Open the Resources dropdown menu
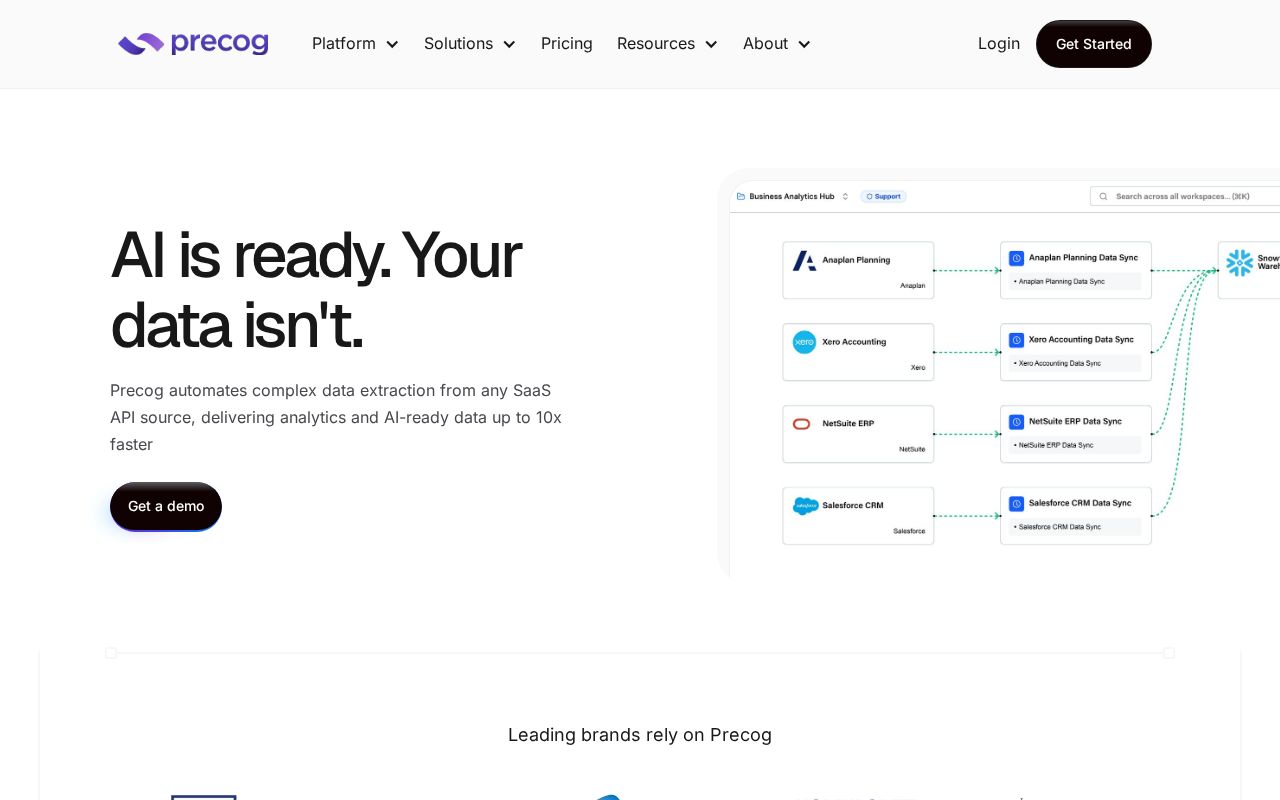The image size is (1280, 800). tap(667, 44)
